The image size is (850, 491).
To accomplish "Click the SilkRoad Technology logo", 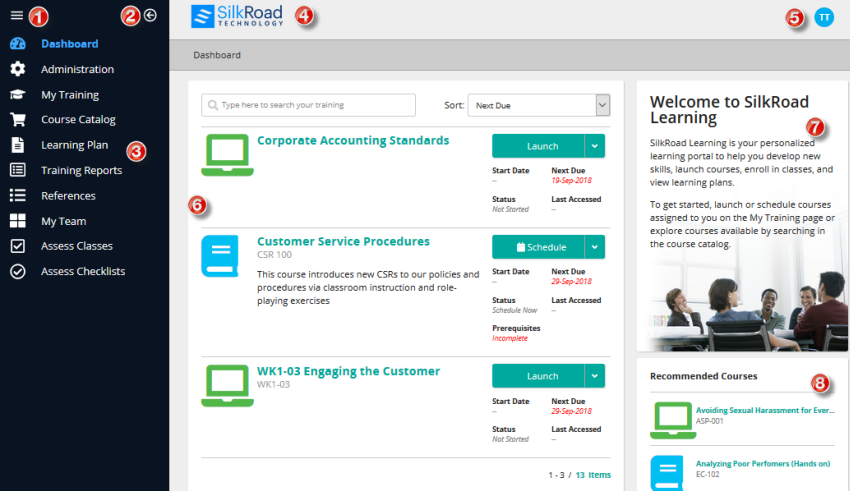I will 237,16.
